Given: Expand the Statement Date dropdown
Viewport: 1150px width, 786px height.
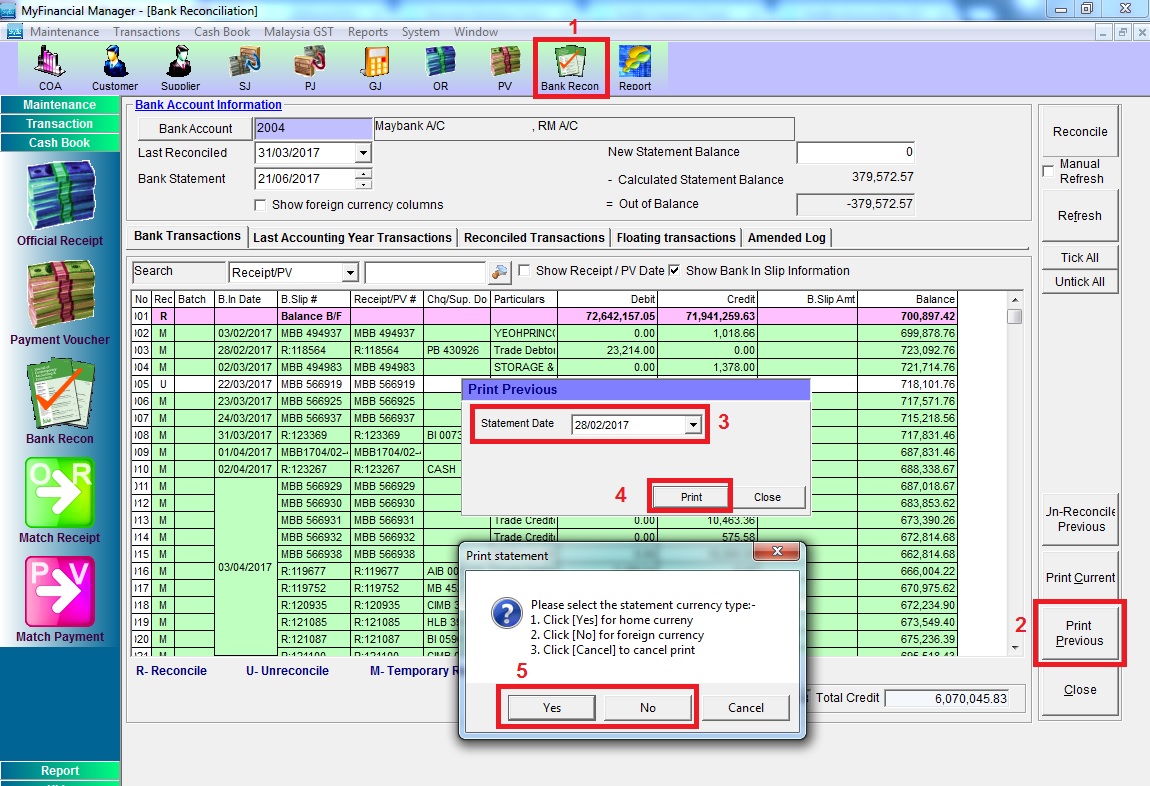Looking at the screenshot, I should pyautogui.click(x=693, y=425).
